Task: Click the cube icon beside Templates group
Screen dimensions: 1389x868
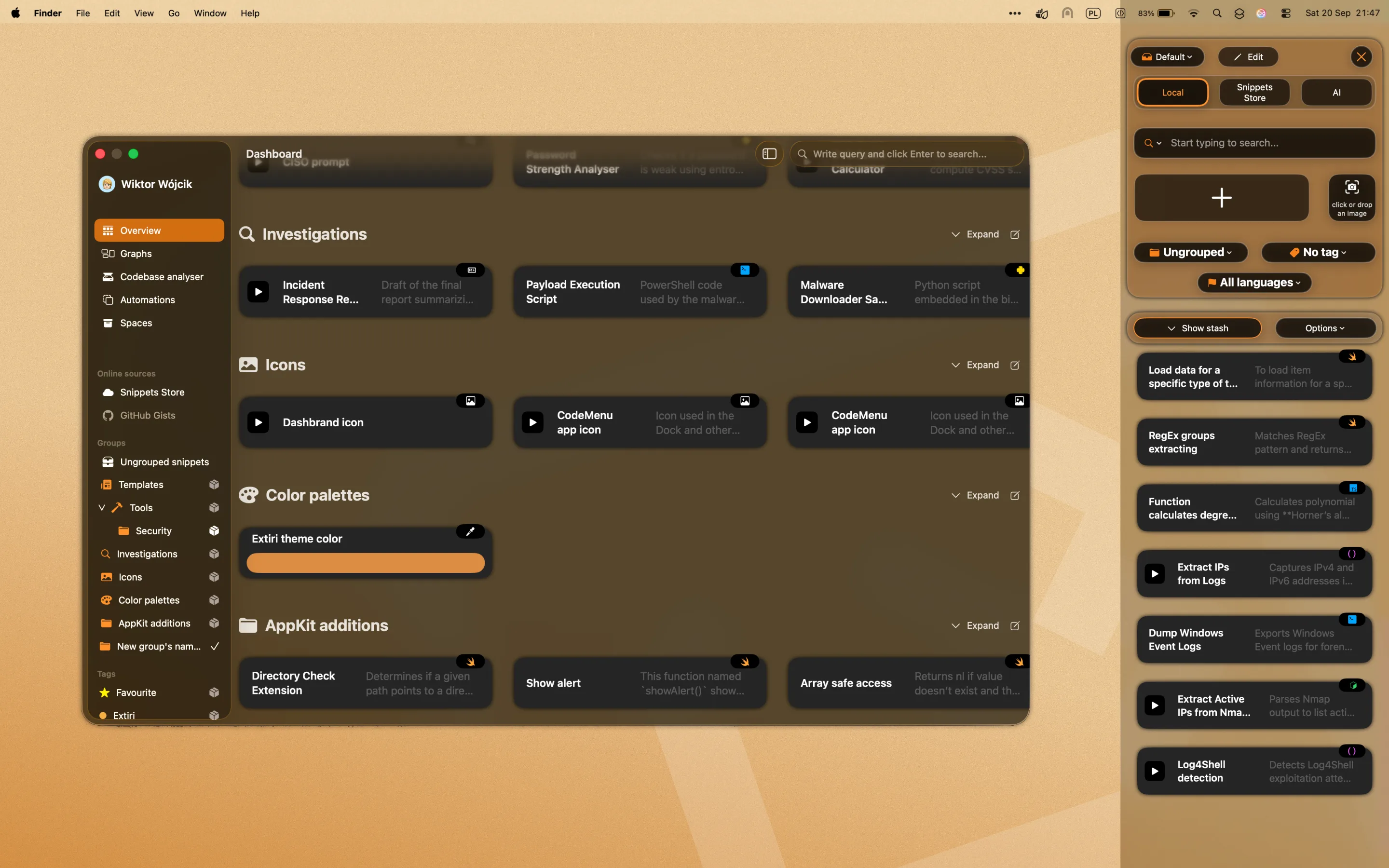Action: pos(214,485)
